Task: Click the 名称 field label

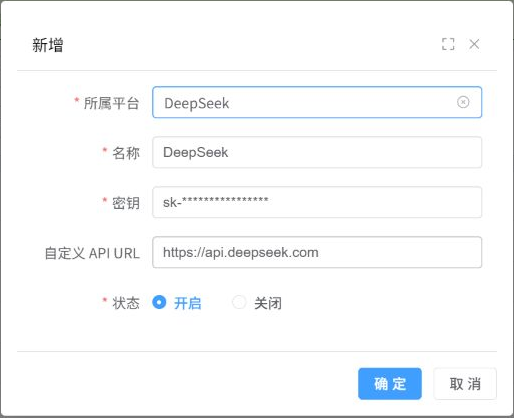Action: point(126,153)
